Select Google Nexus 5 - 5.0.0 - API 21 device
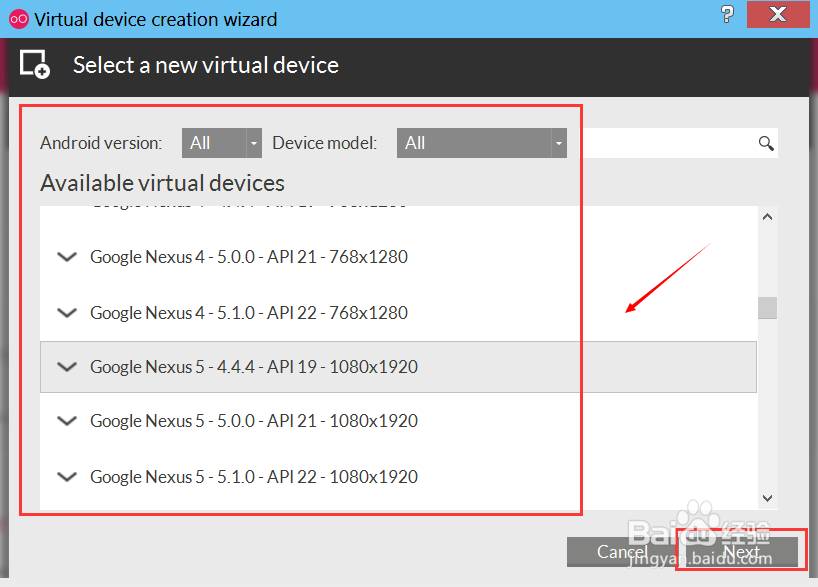Image resolution: width=818 pixels, height=587 pixels. (398, 421)
